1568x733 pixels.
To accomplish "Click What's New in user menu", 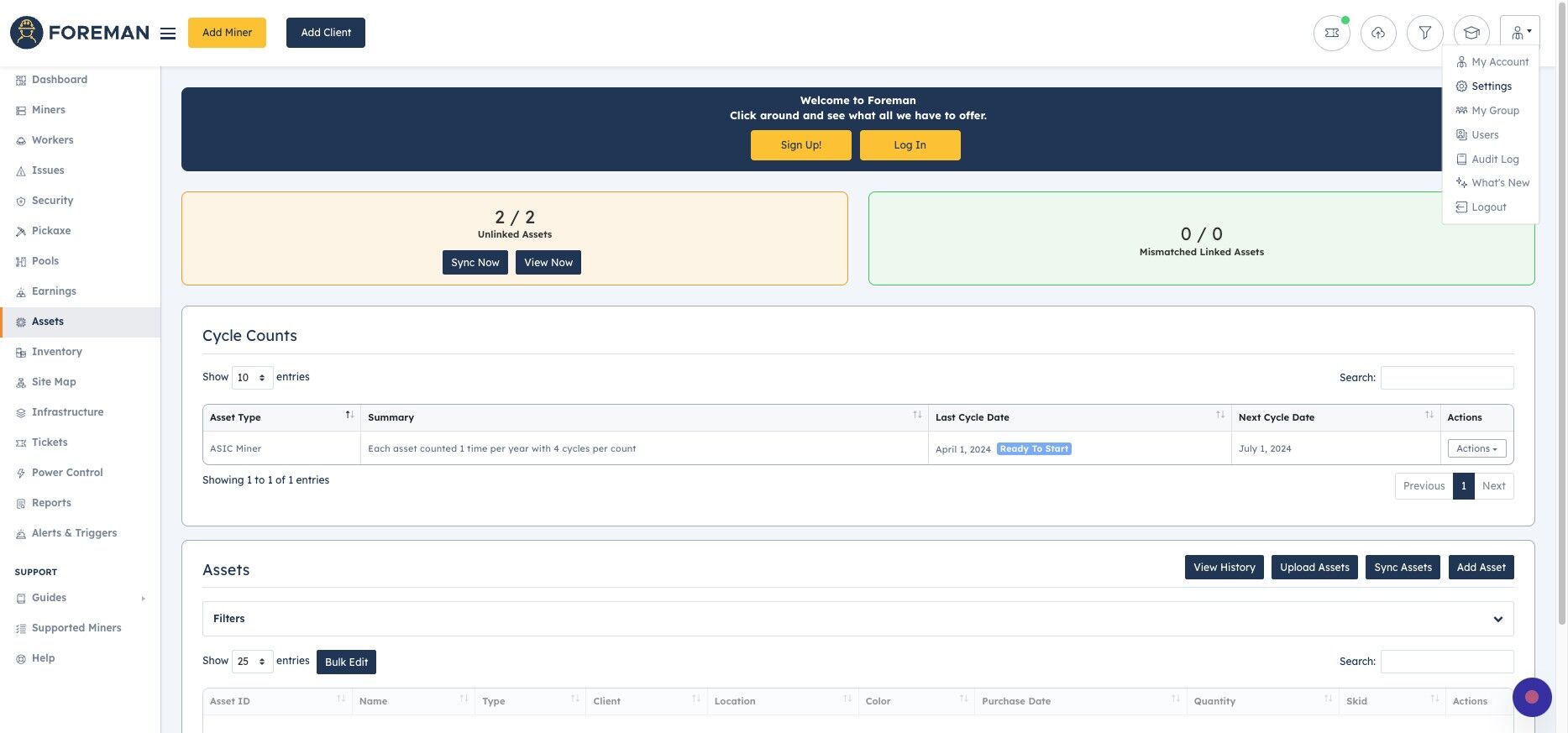I will click(x=1492, y=183).
